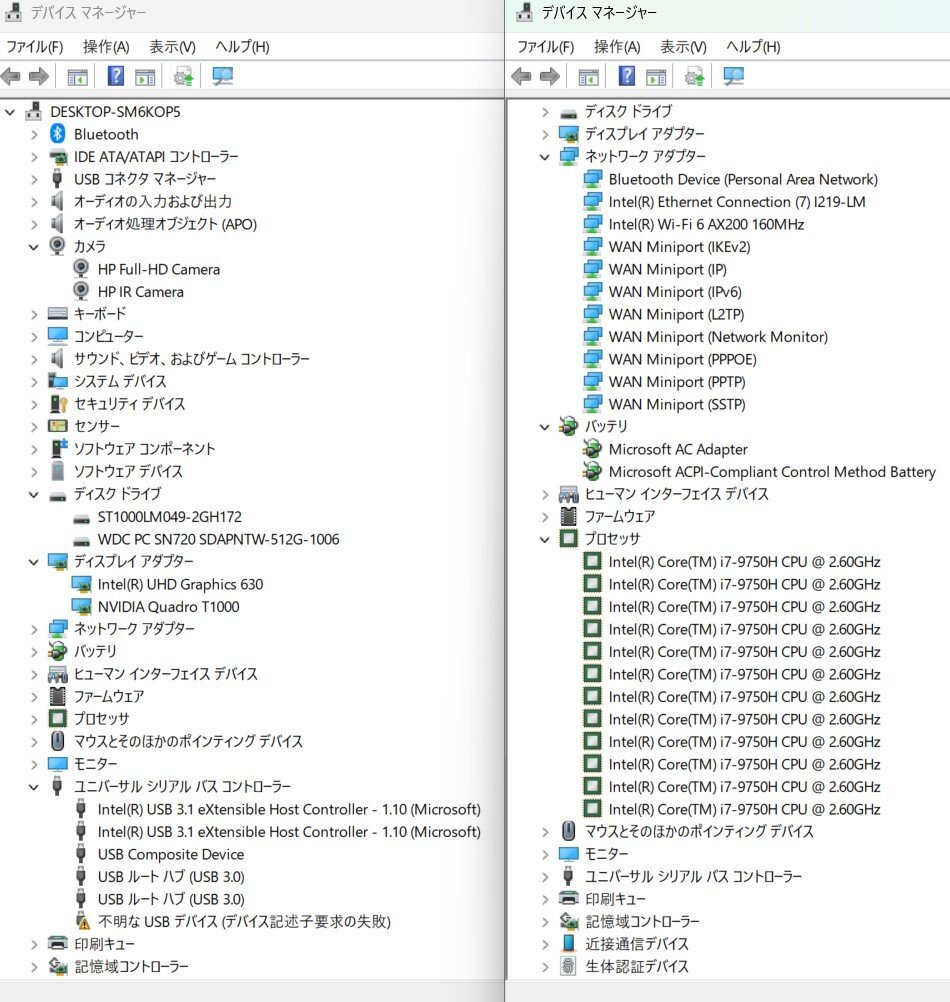Collapse バッテリ category in right window
Image resolution: width=950 pixels, height=1002 pixels.
544,427
